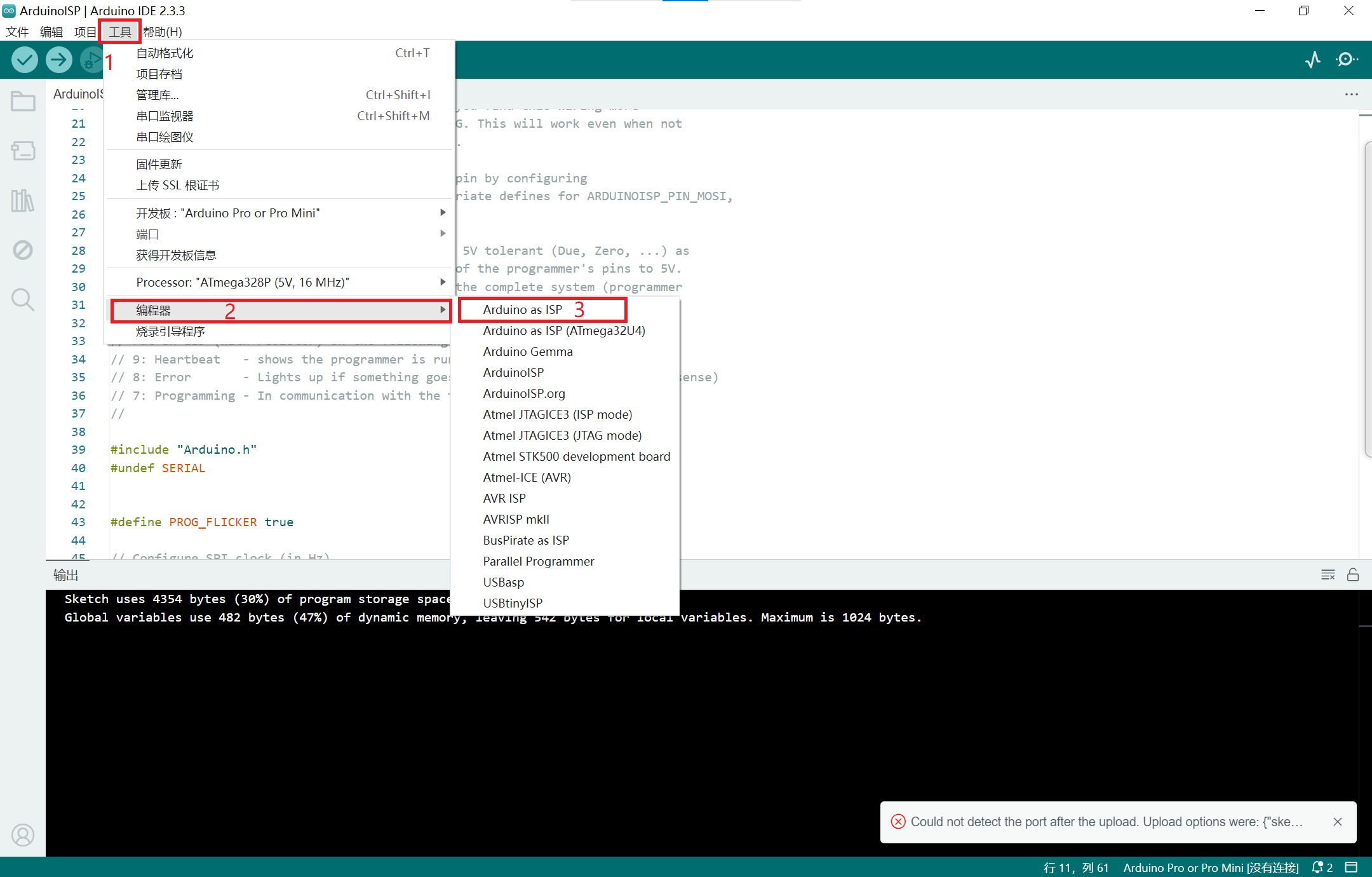
Task: Click the editor three-dots more menu
Action: [1351, 94]
